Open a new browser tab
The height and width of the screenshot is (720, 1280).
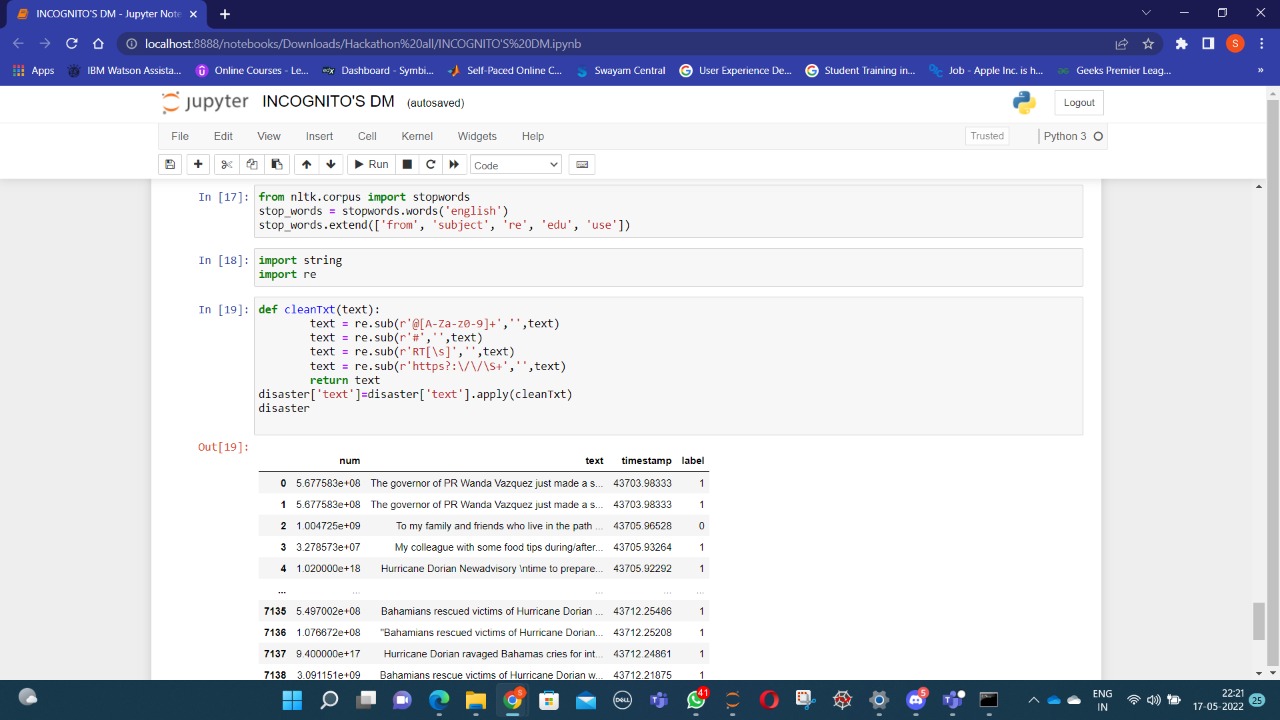[x=225, y=14]
